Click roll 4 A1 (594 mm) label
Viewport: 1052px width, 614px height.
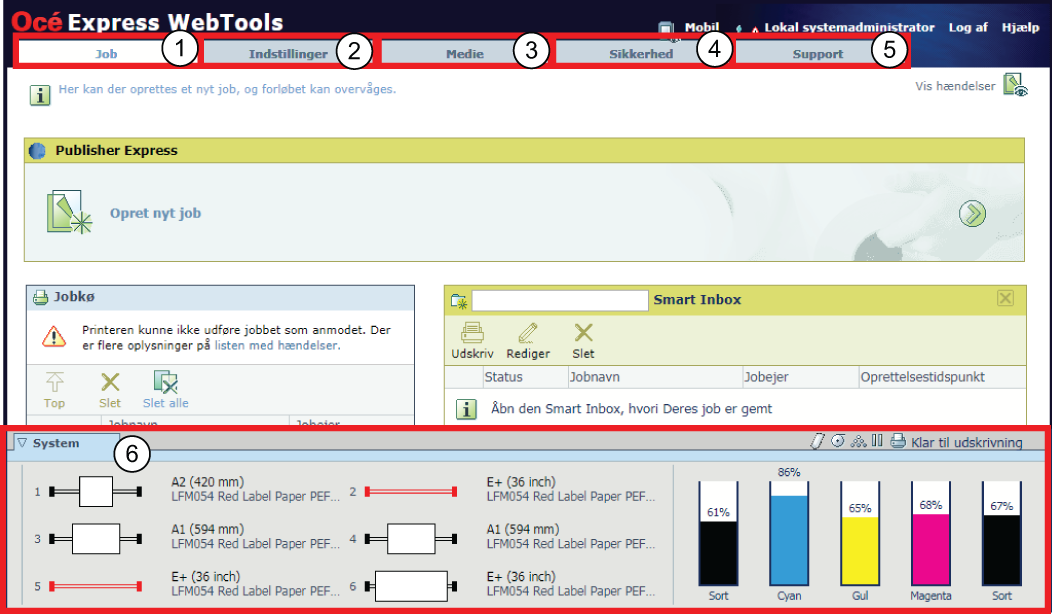[x=523, y=529]
